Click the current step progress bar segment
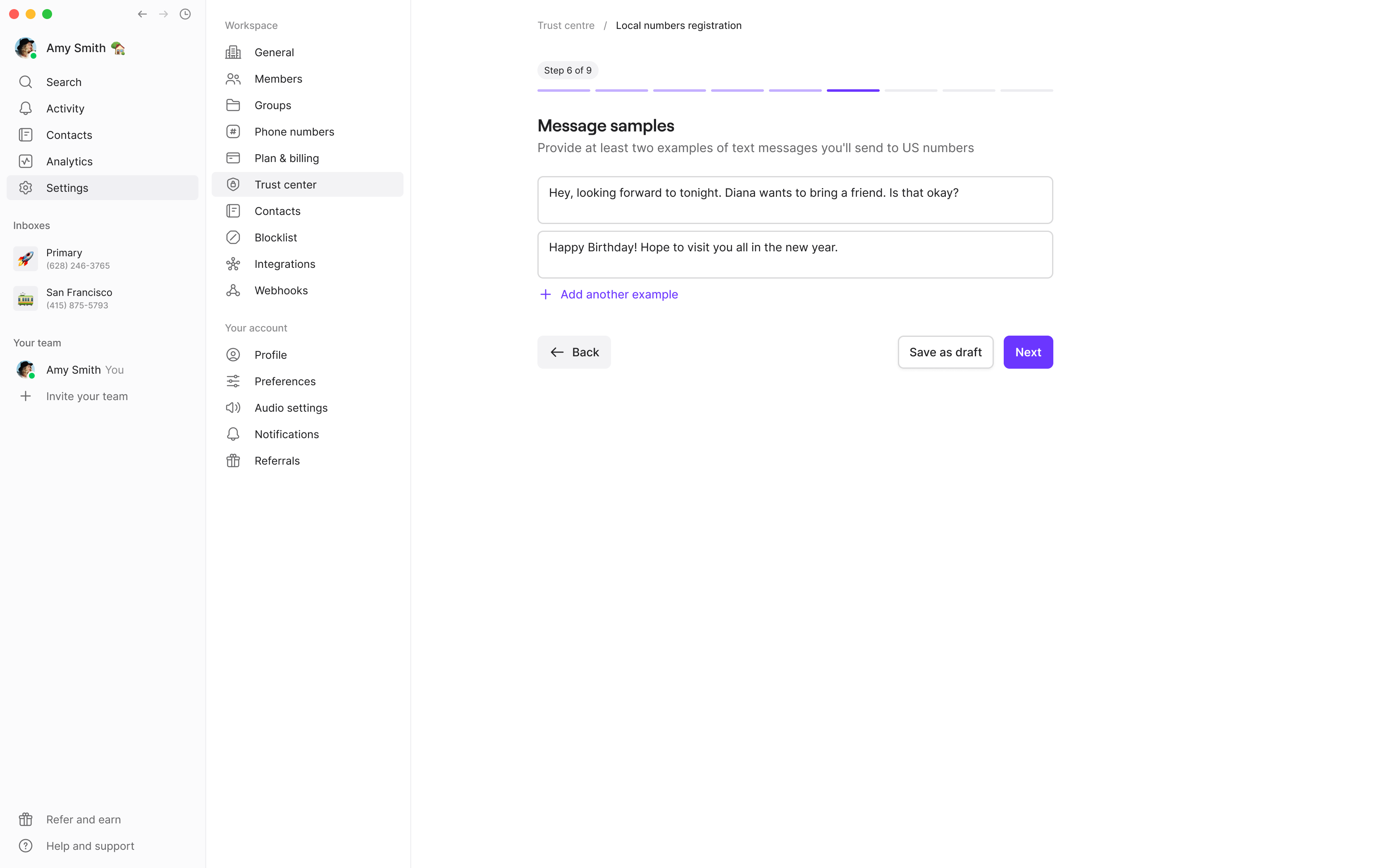1389x868 pixels. point(852,91)
